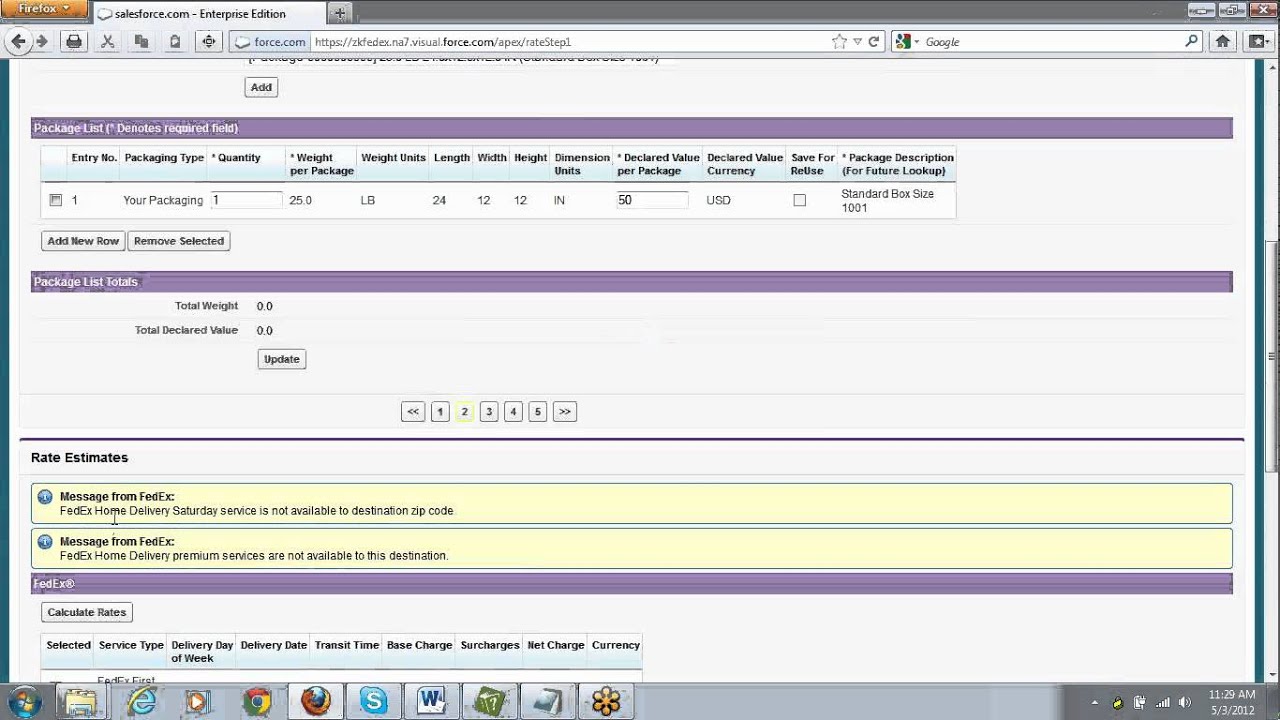Select package entry 1 checkbox
The width and height of the screenshot is (1280, 720).
click(56, 200)
